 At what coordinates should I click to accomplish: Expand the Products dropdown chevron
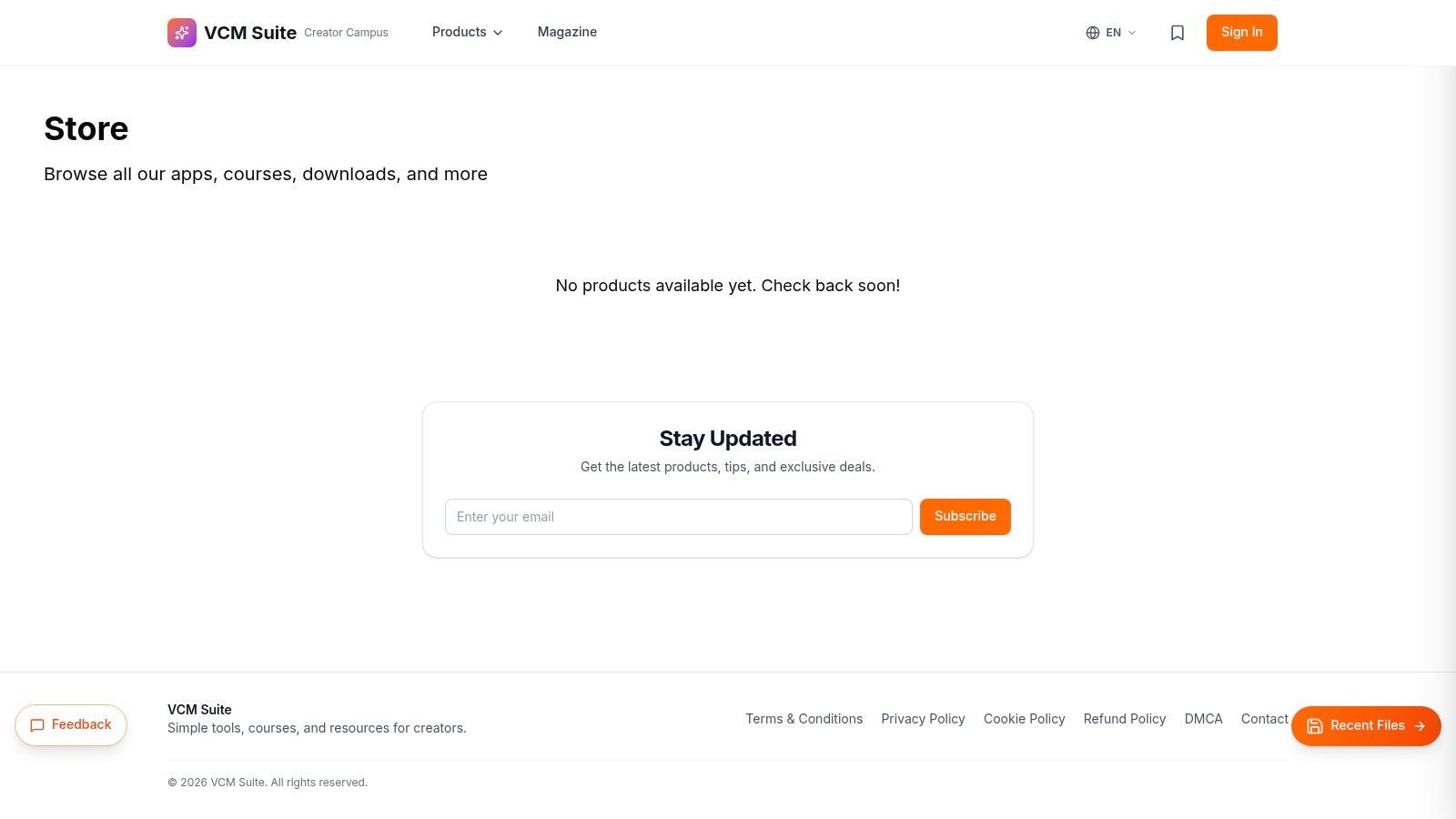click(498, 33)
